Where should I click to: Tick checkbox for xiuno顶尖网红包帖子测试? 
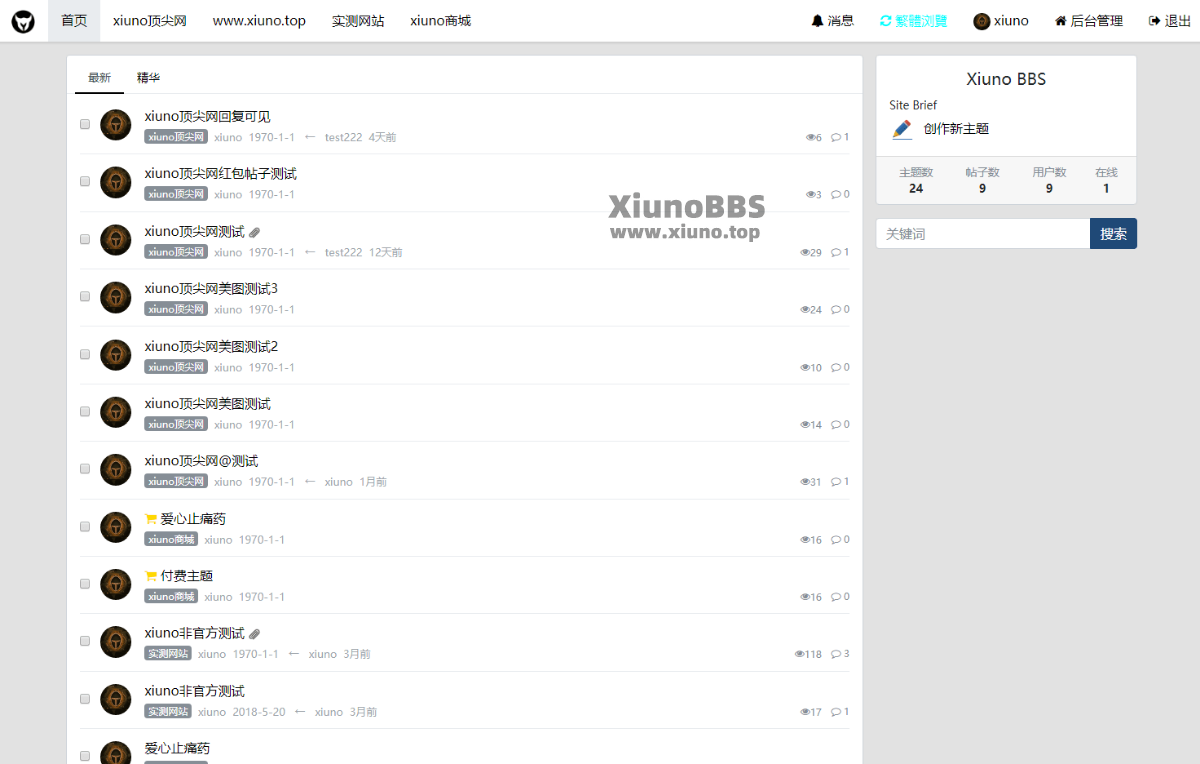(85, 181)
